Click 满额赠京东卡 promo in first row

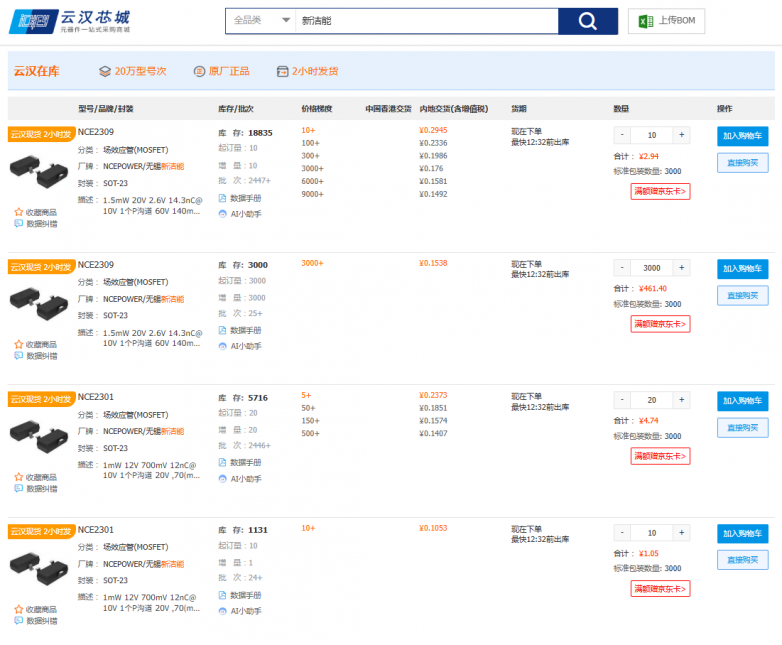[660, 191]
